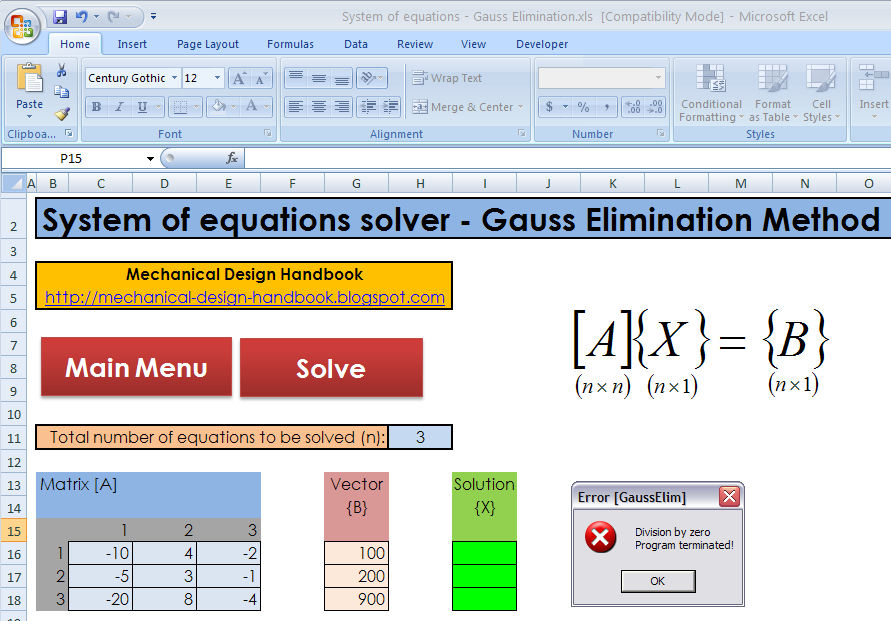Toggle Bold formatting

[x=97, y=107]
